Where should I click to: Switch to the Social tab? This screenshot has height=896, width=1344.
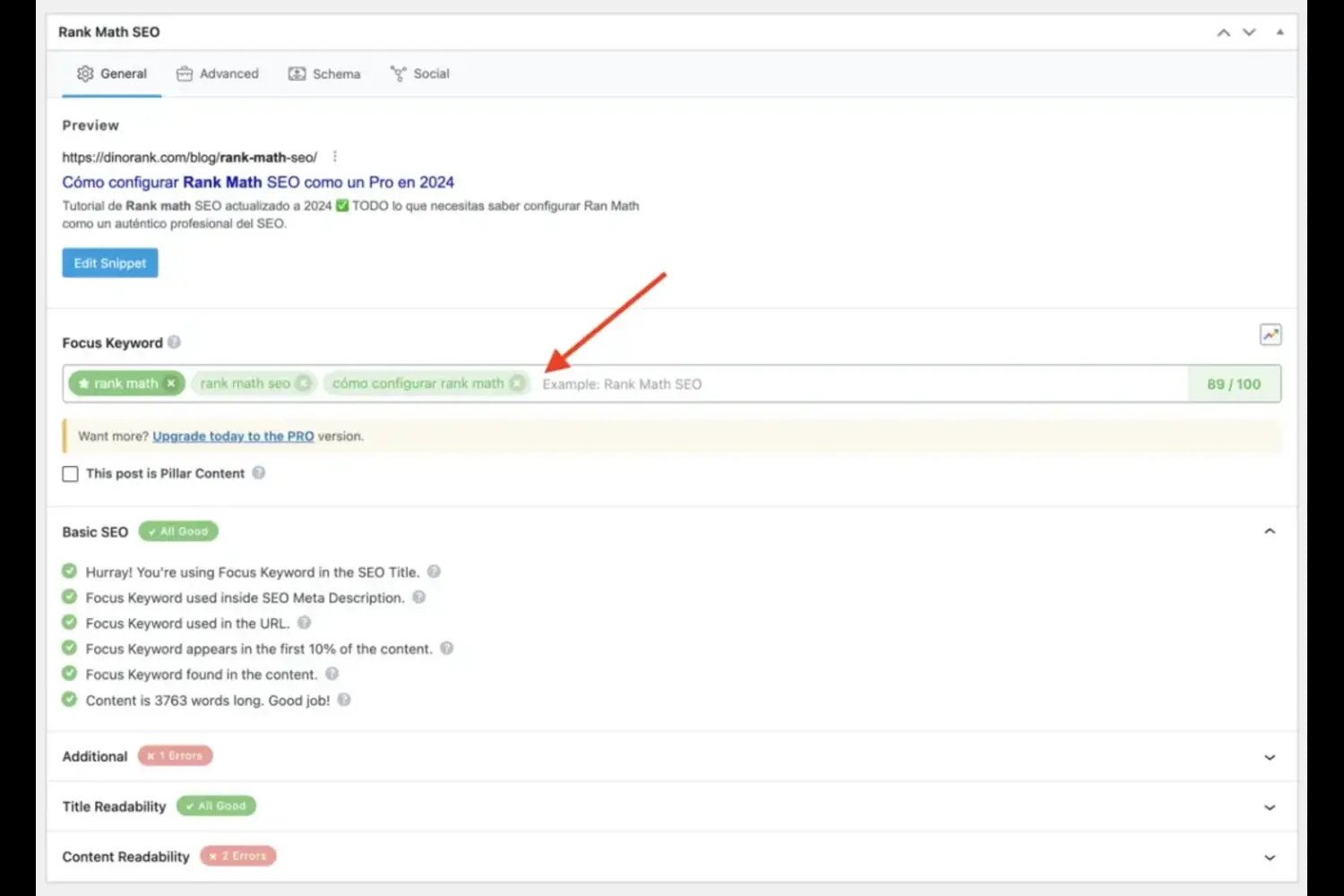click(x=420, y=73)
